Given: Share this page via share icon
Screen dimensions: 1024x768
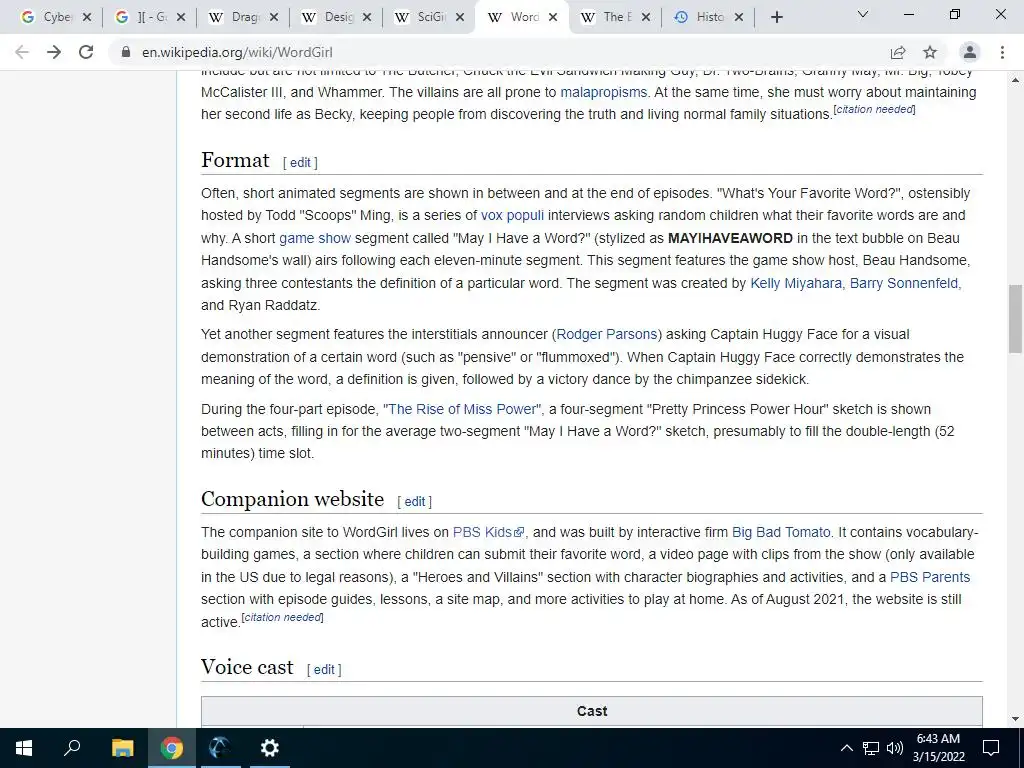Looking at the screenshot, I should click(x=898, y=52).
